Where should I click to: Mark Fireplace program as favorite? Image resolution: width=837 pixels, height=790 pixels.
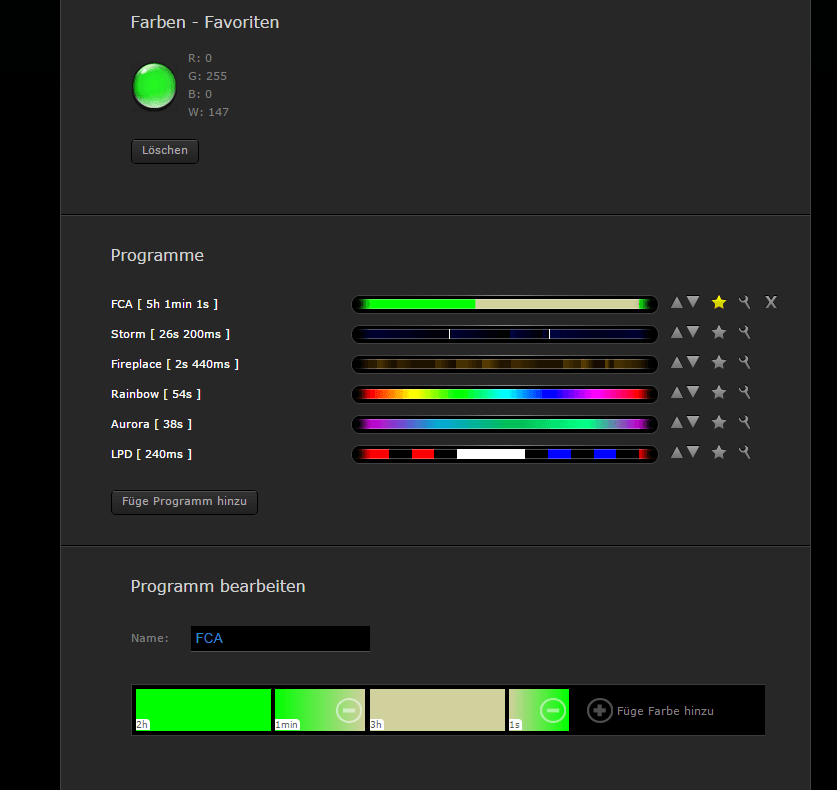718,363
